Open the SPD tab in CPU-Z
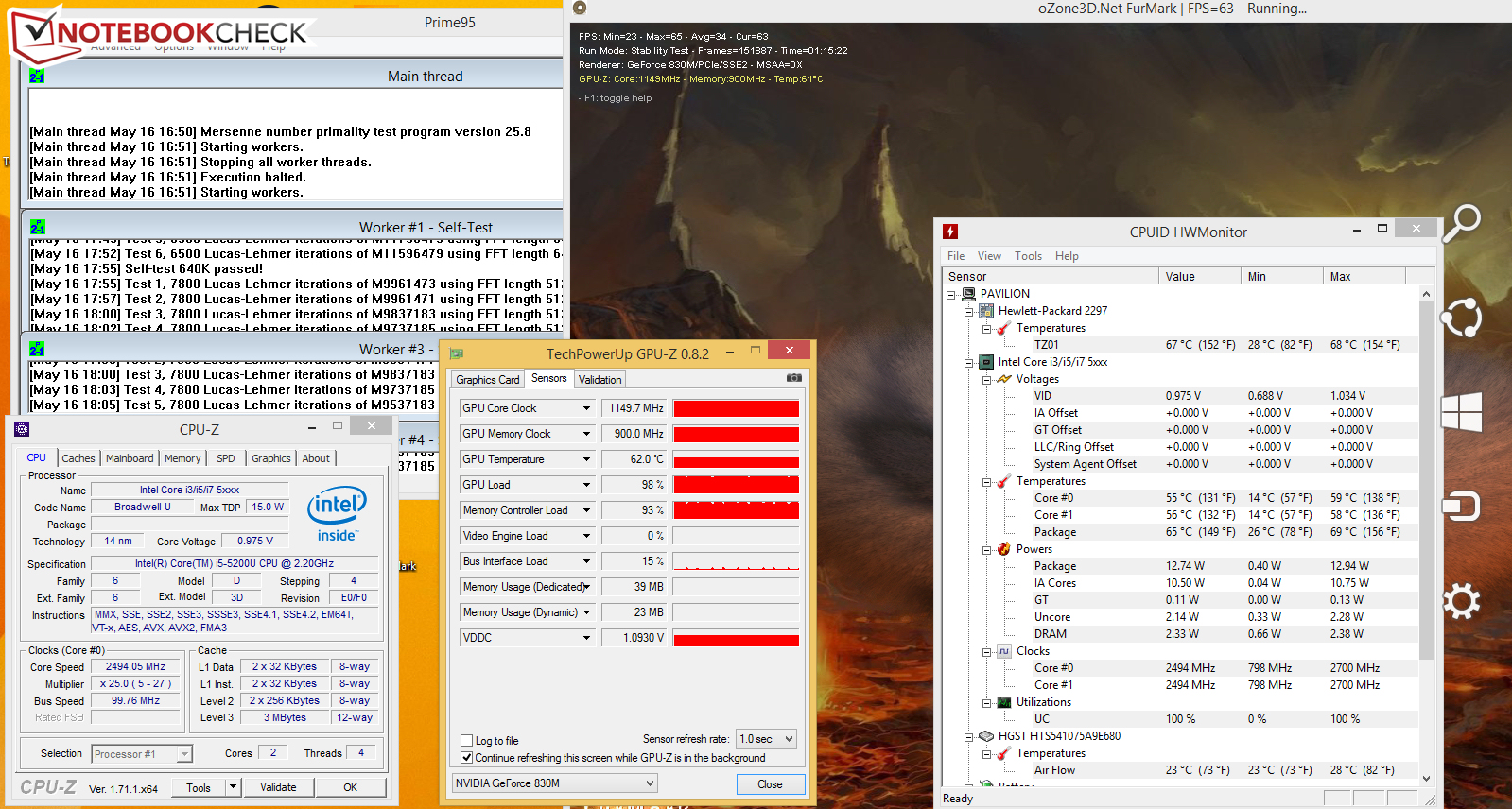 225,458
